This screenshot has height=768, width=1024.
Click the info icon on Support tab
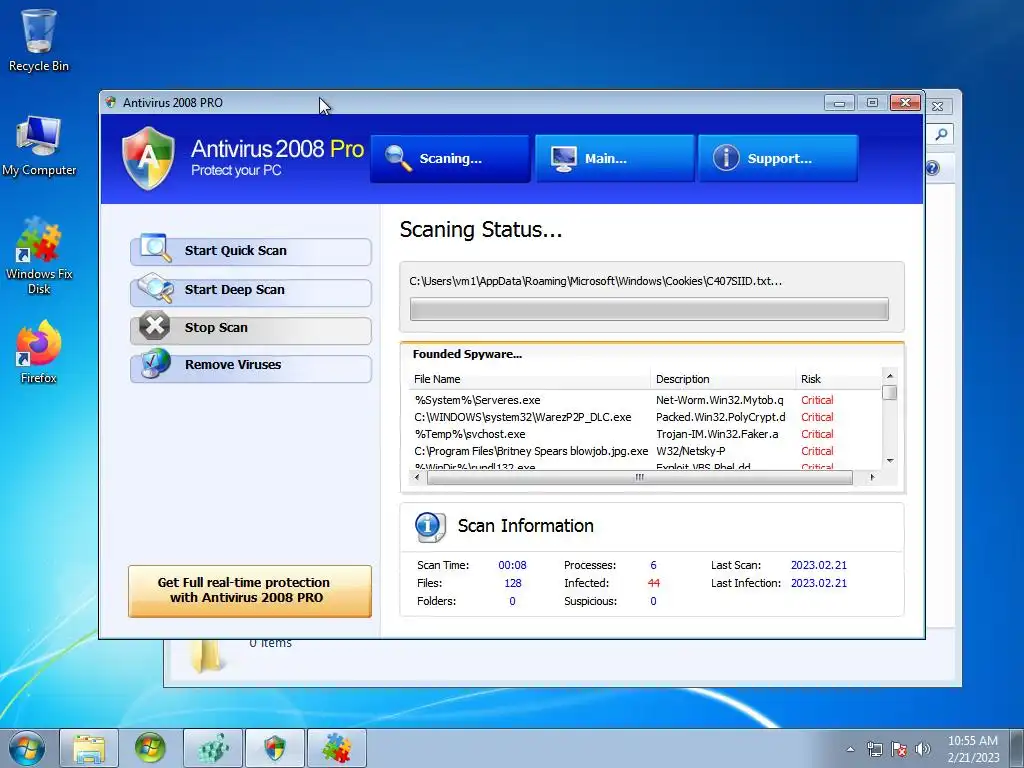tap(726, 158)
